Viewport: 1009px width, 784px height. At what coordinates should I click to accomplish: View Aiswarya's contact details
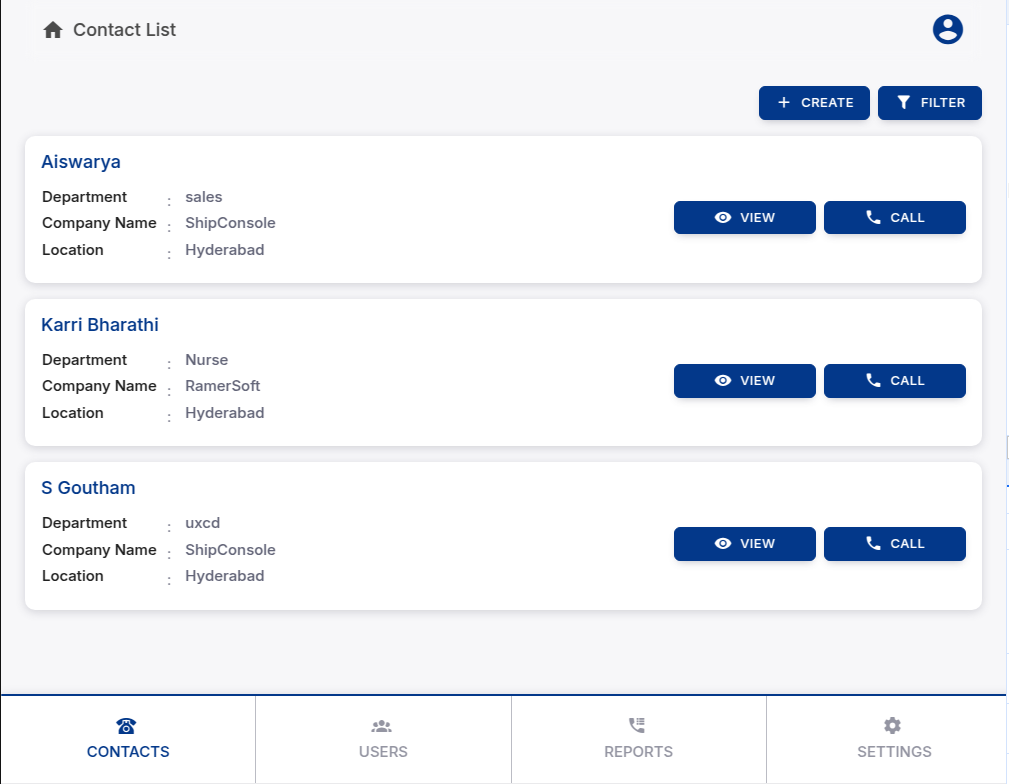click(x=744, y=218)
